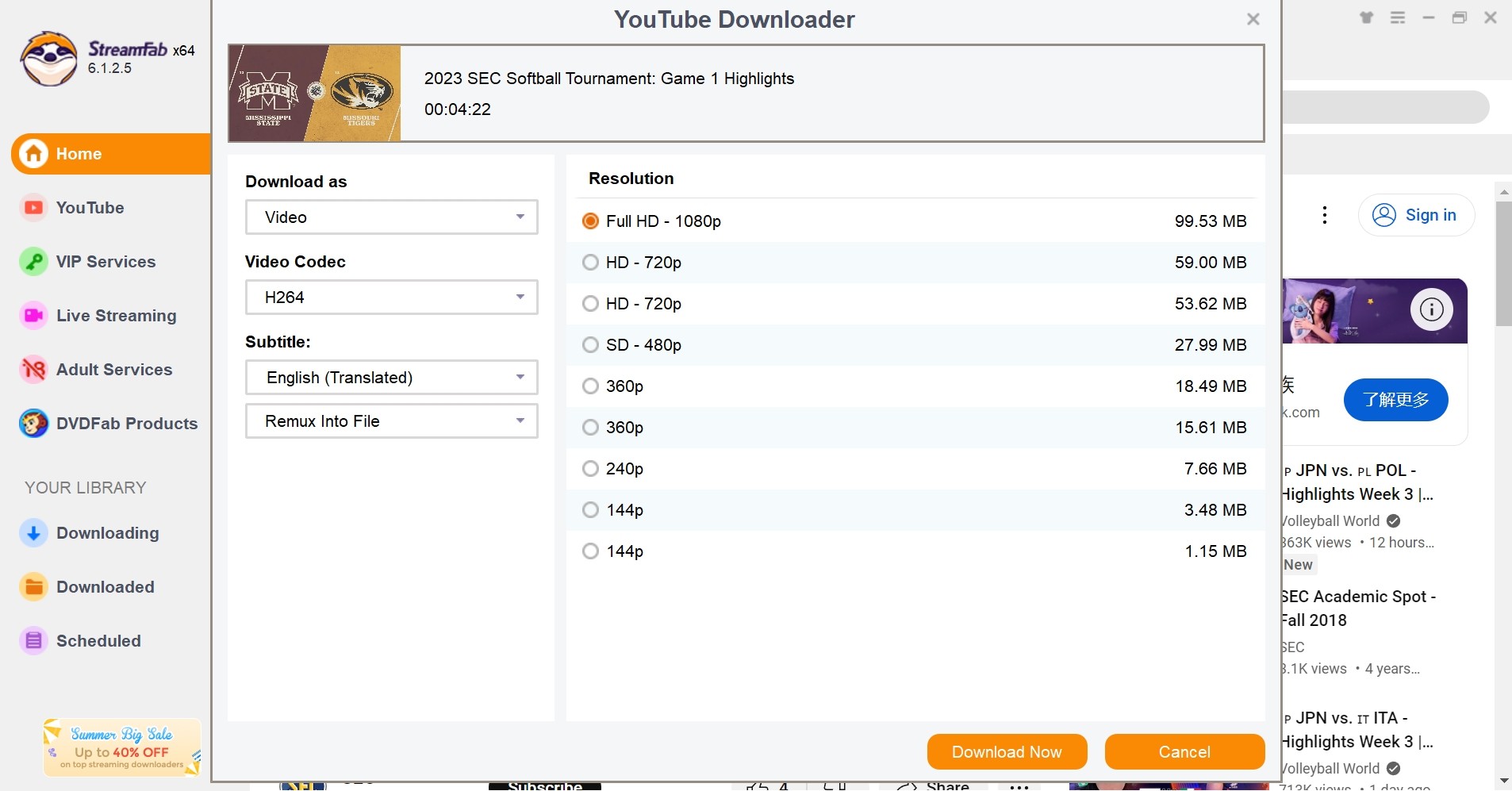This screenshot has height=791, width=1512.
Task: Click the ad info circle icon
Action: click(x=1432, y=309)
